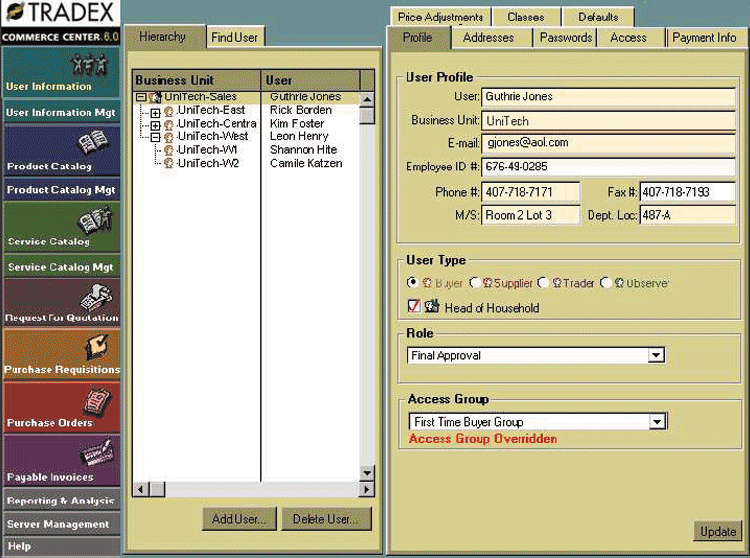Open the Payable Invoices icon

point(96,455)
